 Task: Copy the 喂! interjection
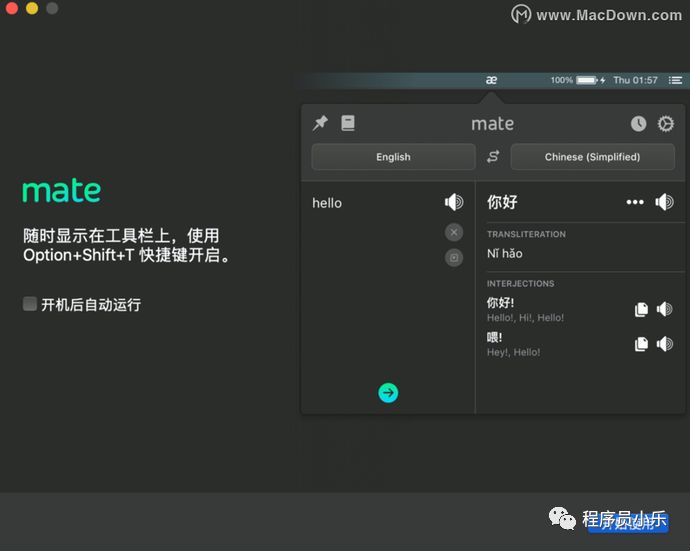tap(641, 344)
